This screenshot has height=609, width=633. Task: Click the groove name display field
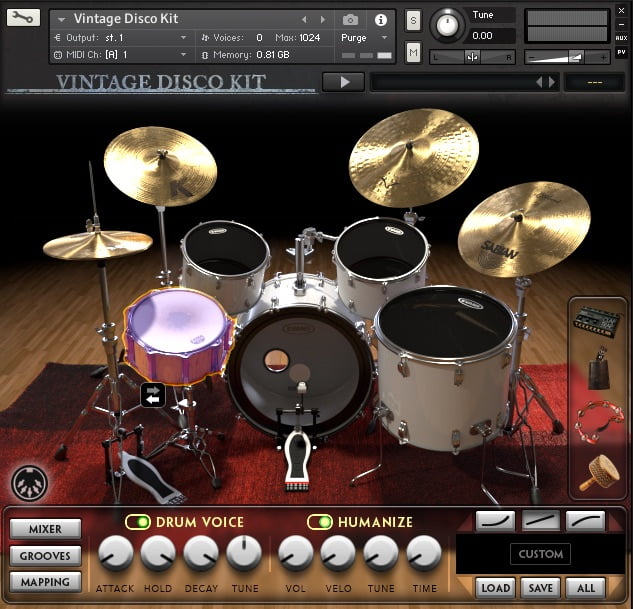(x=452, y=82)
